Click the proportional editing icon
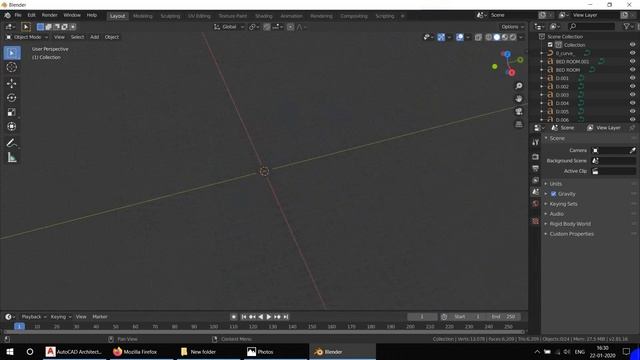This screenshot has height=360, width=640. click(x=290, y=27)
